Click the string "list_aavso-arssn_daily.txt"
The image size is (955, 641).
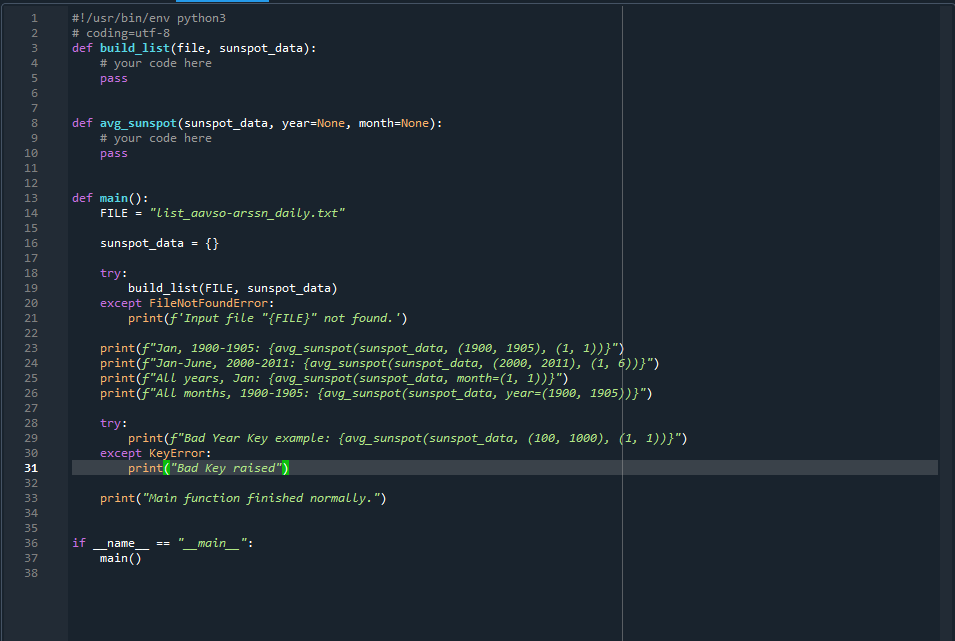tap(247, 213)
